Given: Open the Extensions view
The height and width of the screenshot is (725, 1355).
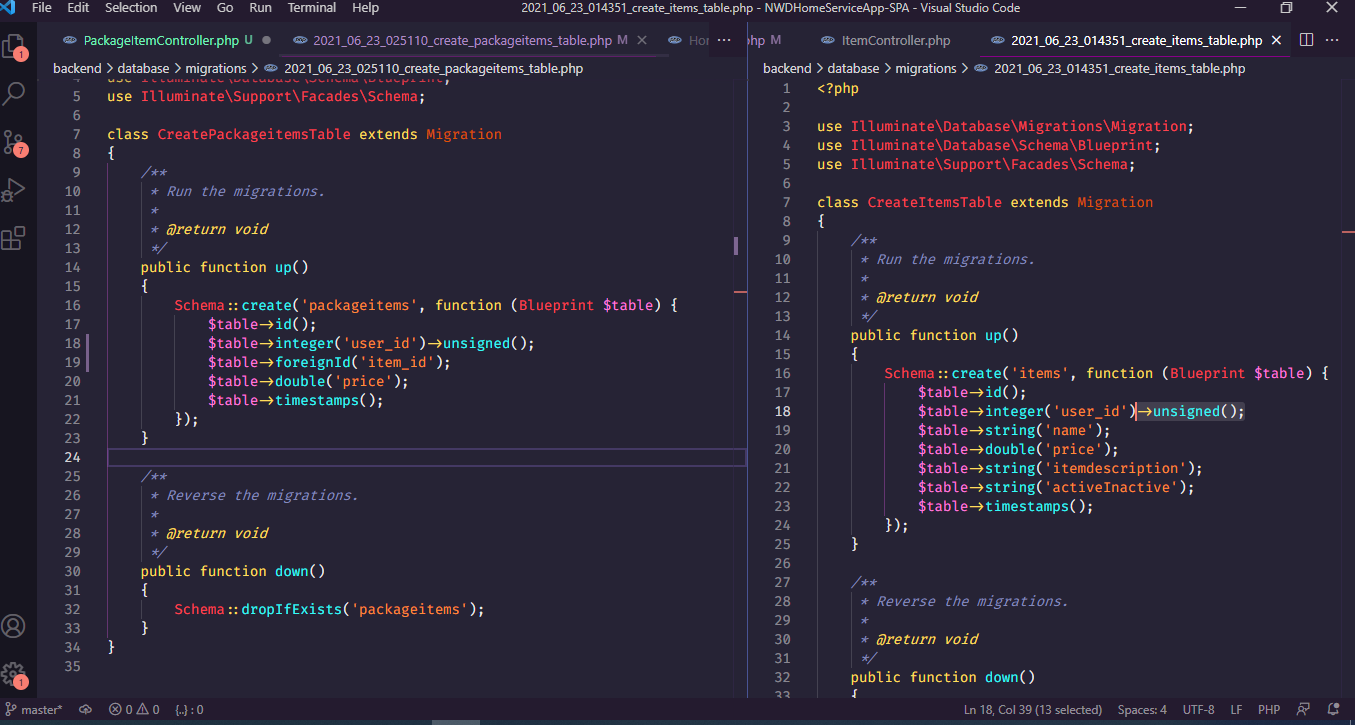Looking at the screenshot, I should pos(14,238).
